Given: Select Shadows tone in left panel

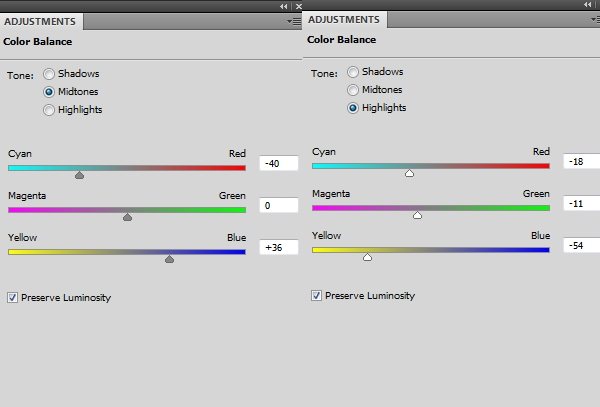Looking at the screenshot, I should [49, 74].
